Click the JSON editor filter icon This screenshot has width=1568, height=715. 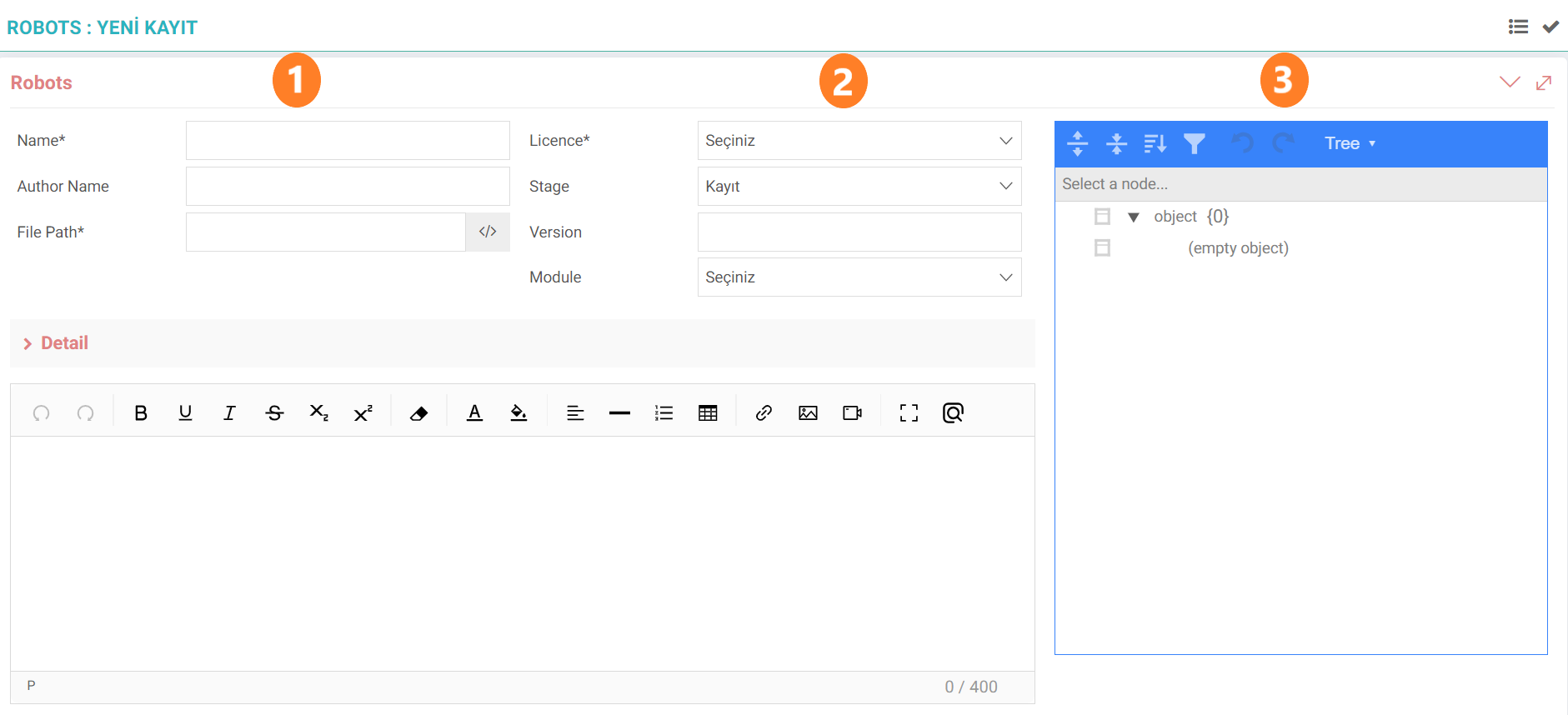click(1194, 143)
